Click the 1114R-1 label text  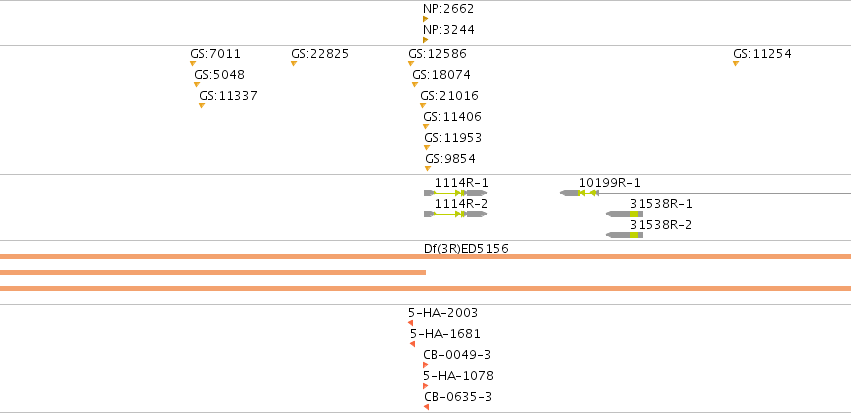pyautogui.click(x=461, y=183)
